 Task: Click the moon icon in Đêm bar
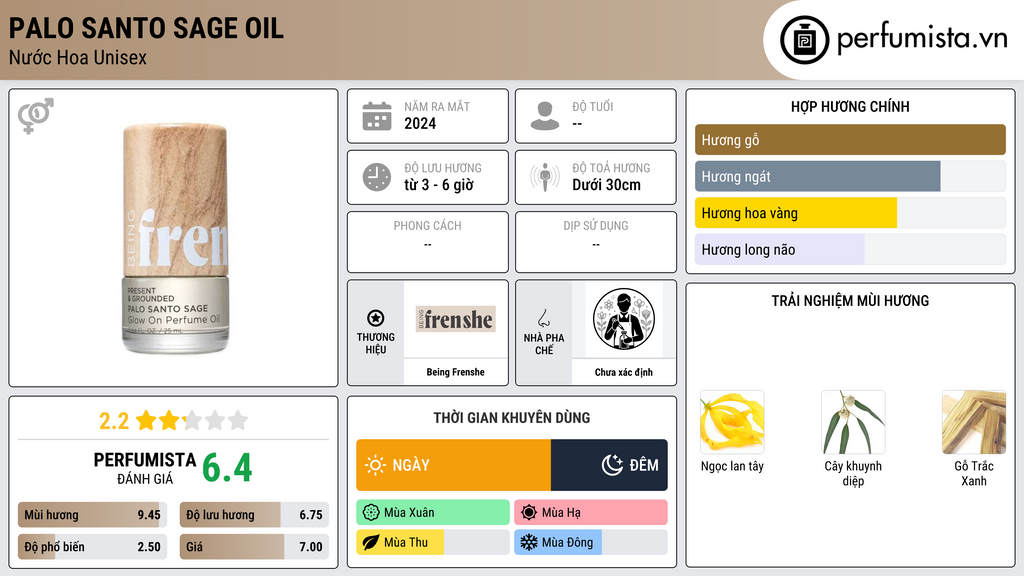tap(612, 465)
